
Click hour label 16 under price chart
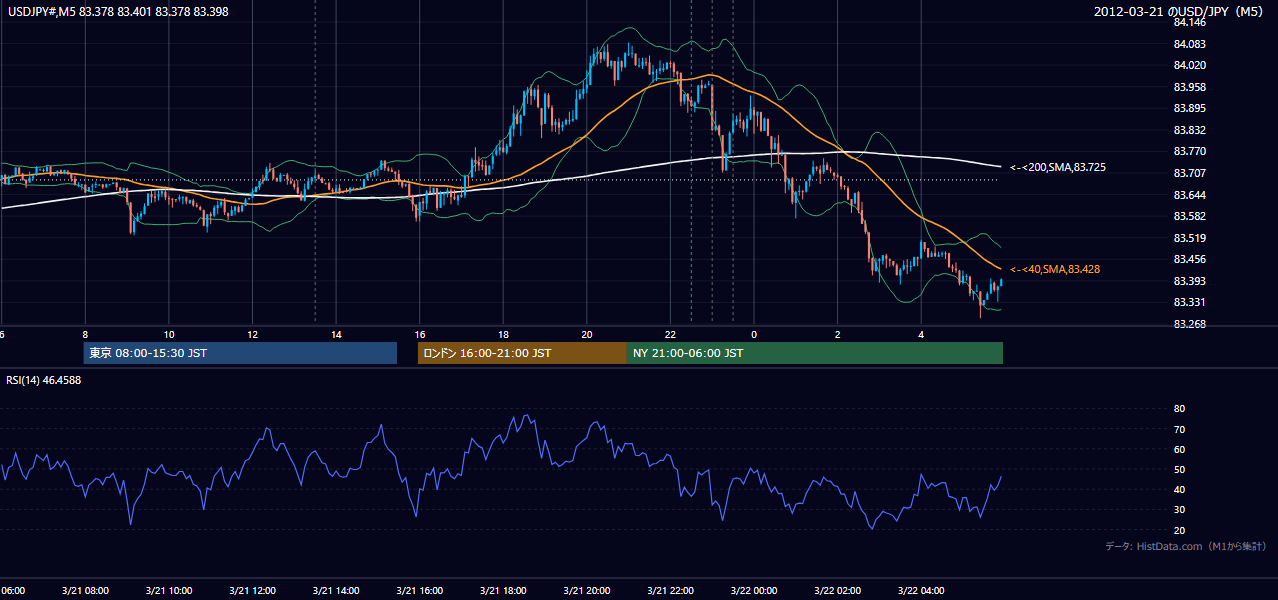click(420, 335)
